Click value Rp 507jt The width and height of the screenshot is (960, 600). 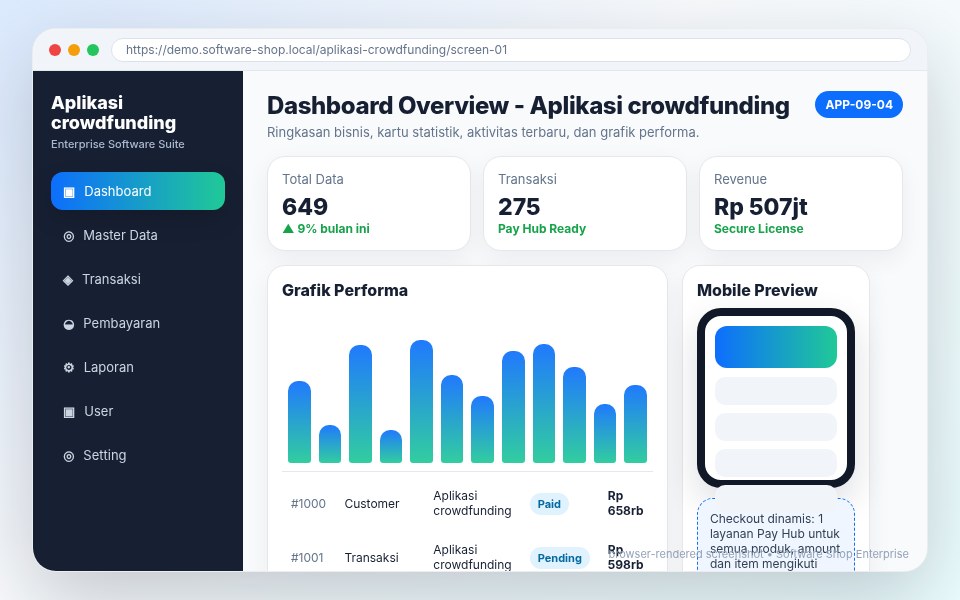pos(760,207)
